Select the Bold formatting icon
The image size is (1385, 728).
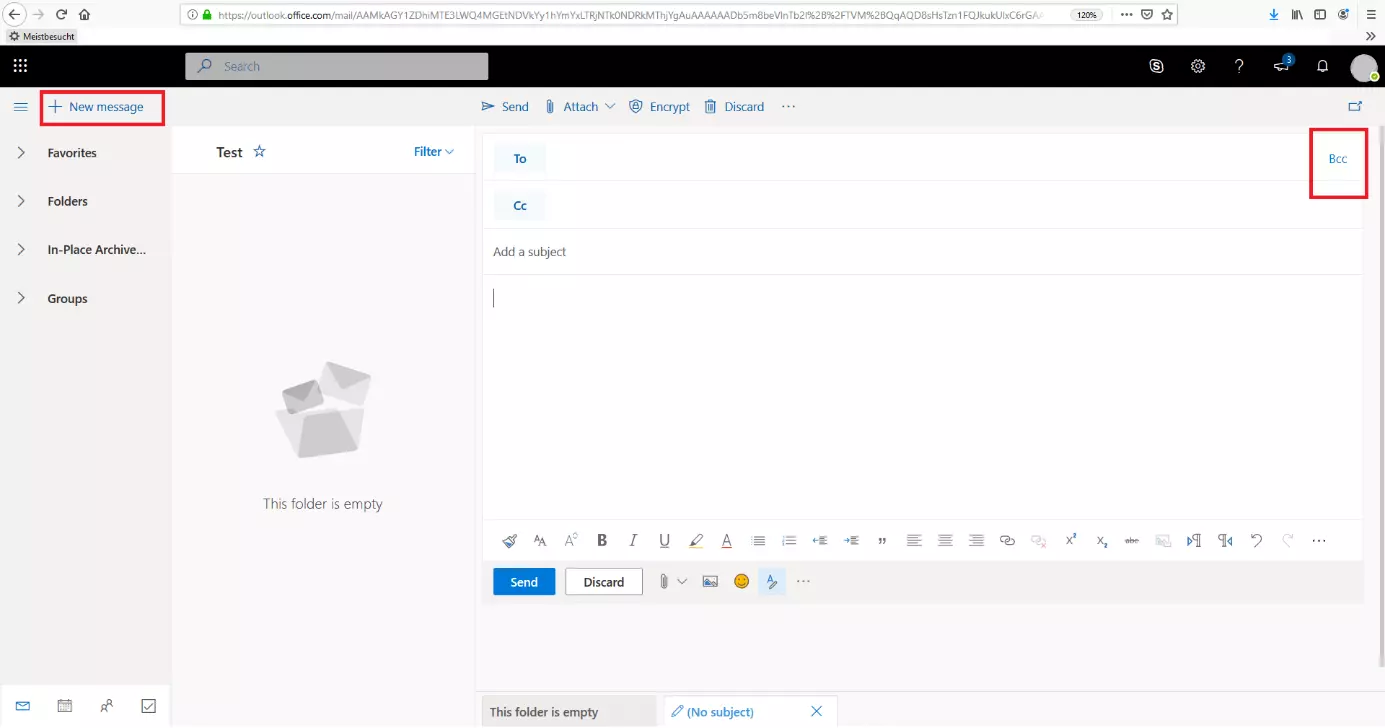[x=602, y=540]
